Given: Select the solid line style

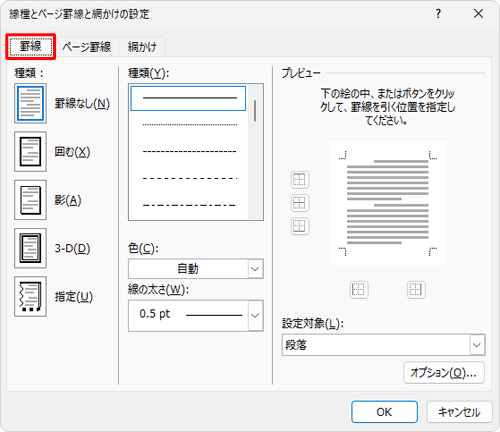Looking at the screenshot, I should pyautogui.click(x=188, y=98).
